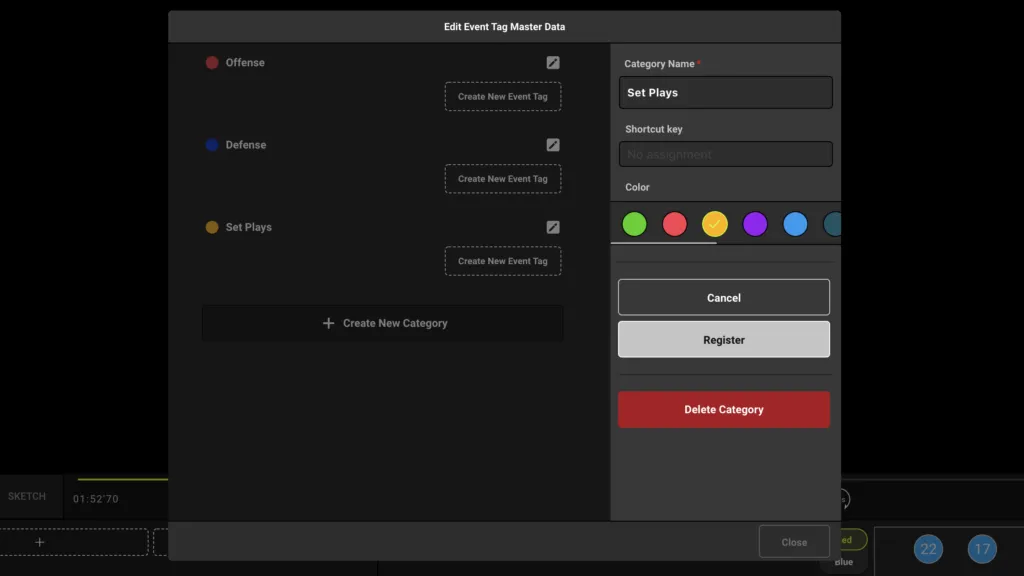Click Delete Category button

pyautogui.click(x=724, y=409)
